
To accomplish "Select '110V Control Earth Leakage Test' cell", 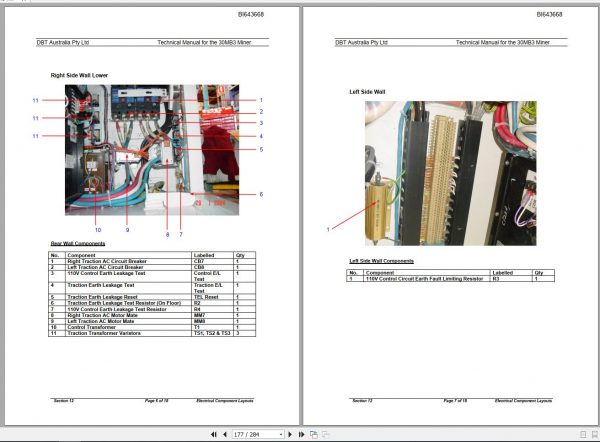I will click(x=128, y=276).
